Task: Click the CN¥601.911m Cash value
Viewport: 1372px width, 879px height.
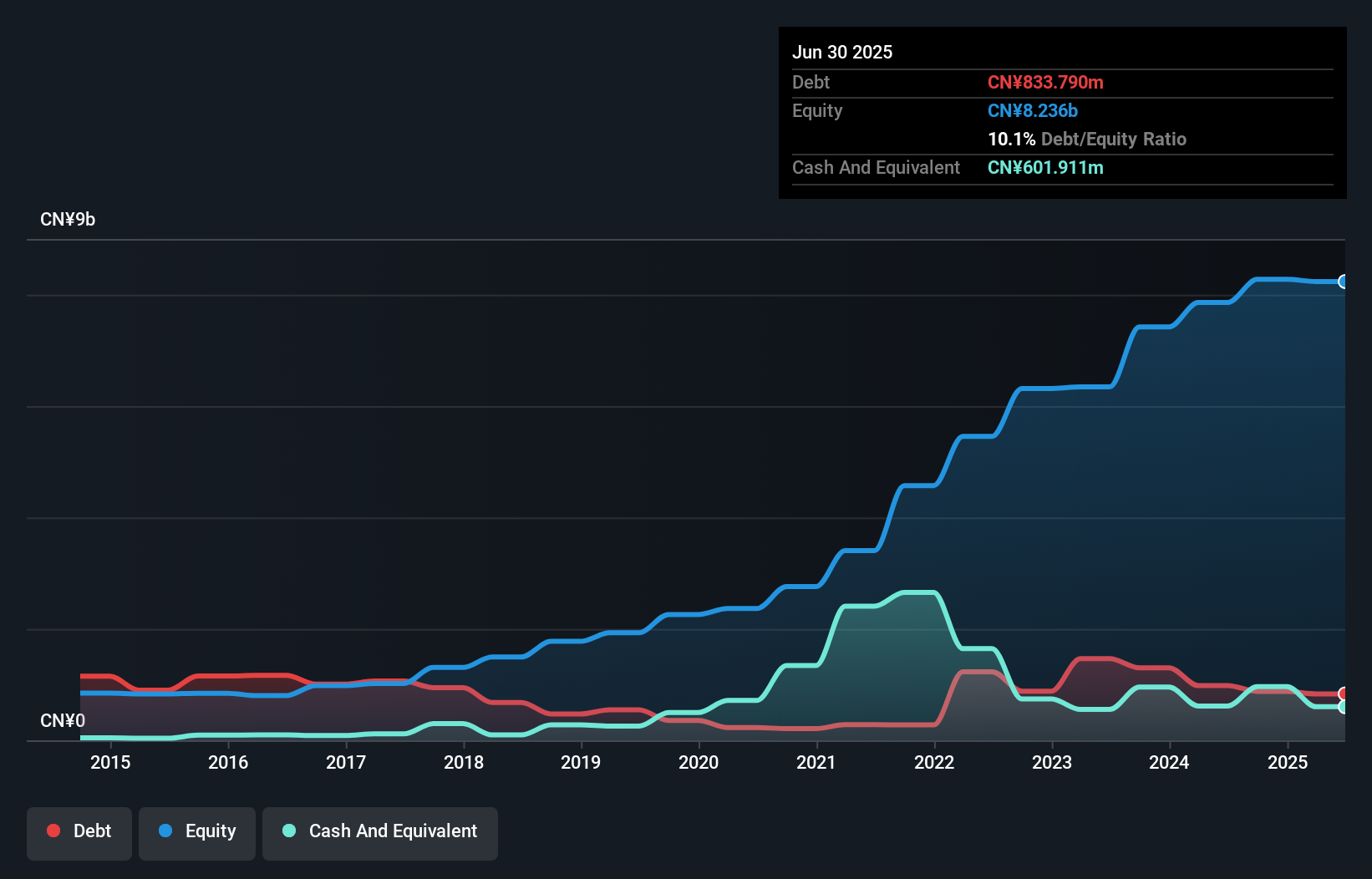Action: (1045, 167)
